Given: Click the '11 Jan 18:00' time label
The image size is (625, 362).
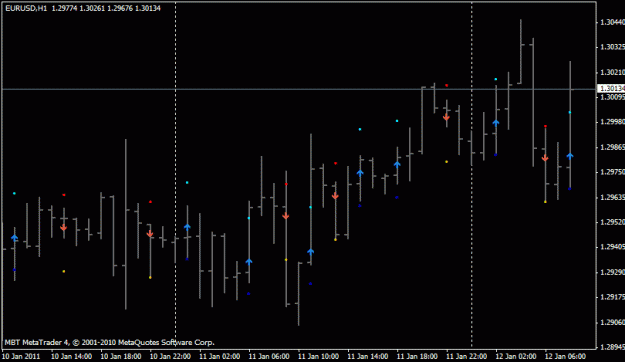Looking at the screenshot, I should [417, 356].
